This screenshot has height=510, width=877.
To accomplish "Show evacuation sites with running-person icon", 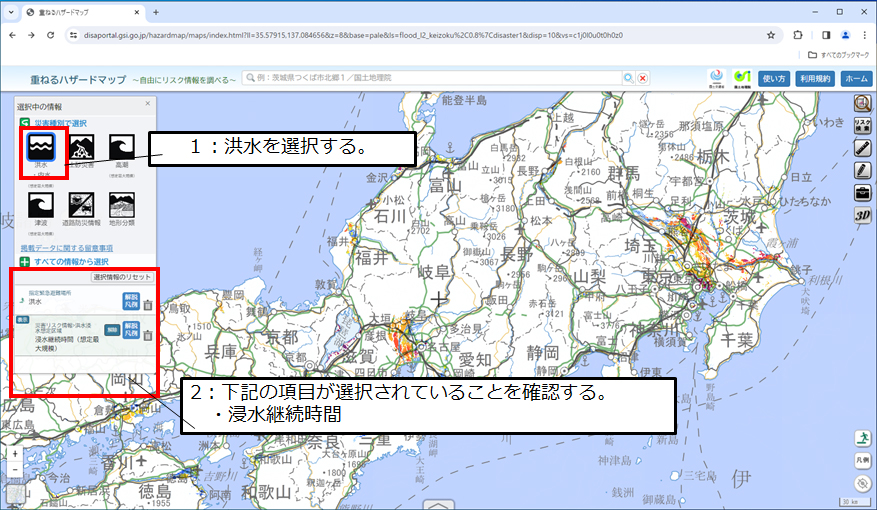I will [862, 438].
